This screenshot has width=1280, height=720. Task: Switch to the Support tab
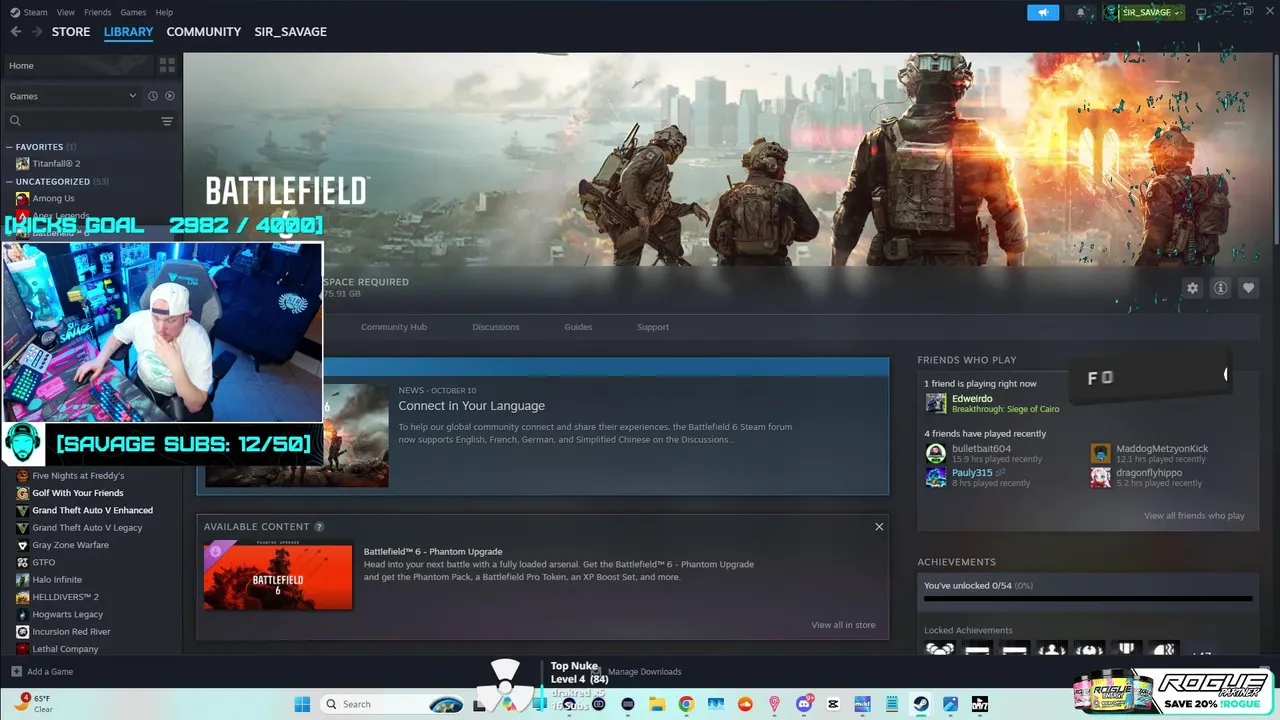(653, 327)
